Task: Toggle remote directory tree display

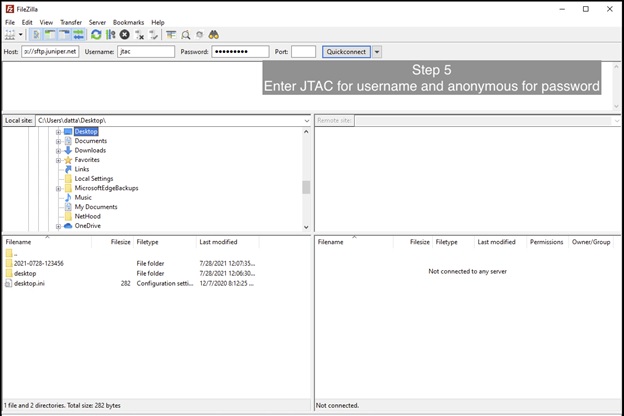Action: (64, 35)
